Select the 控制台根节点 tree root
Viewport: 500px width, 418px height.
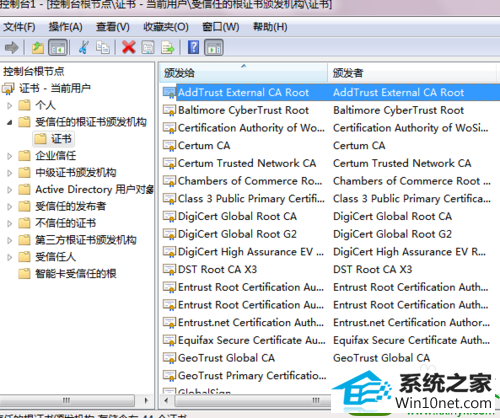click(33, 71)
